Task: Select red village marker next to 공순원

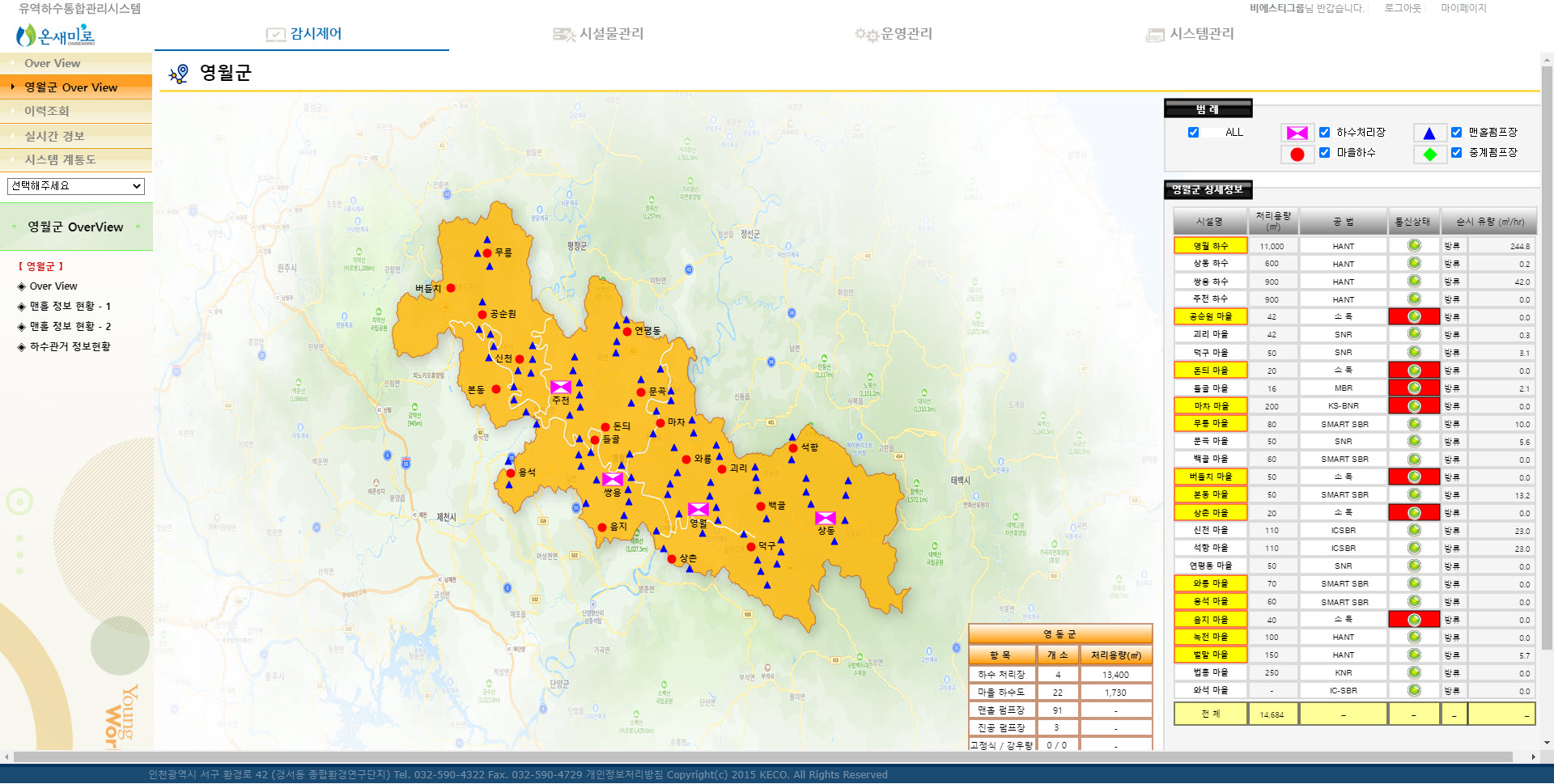Action: 482,315
